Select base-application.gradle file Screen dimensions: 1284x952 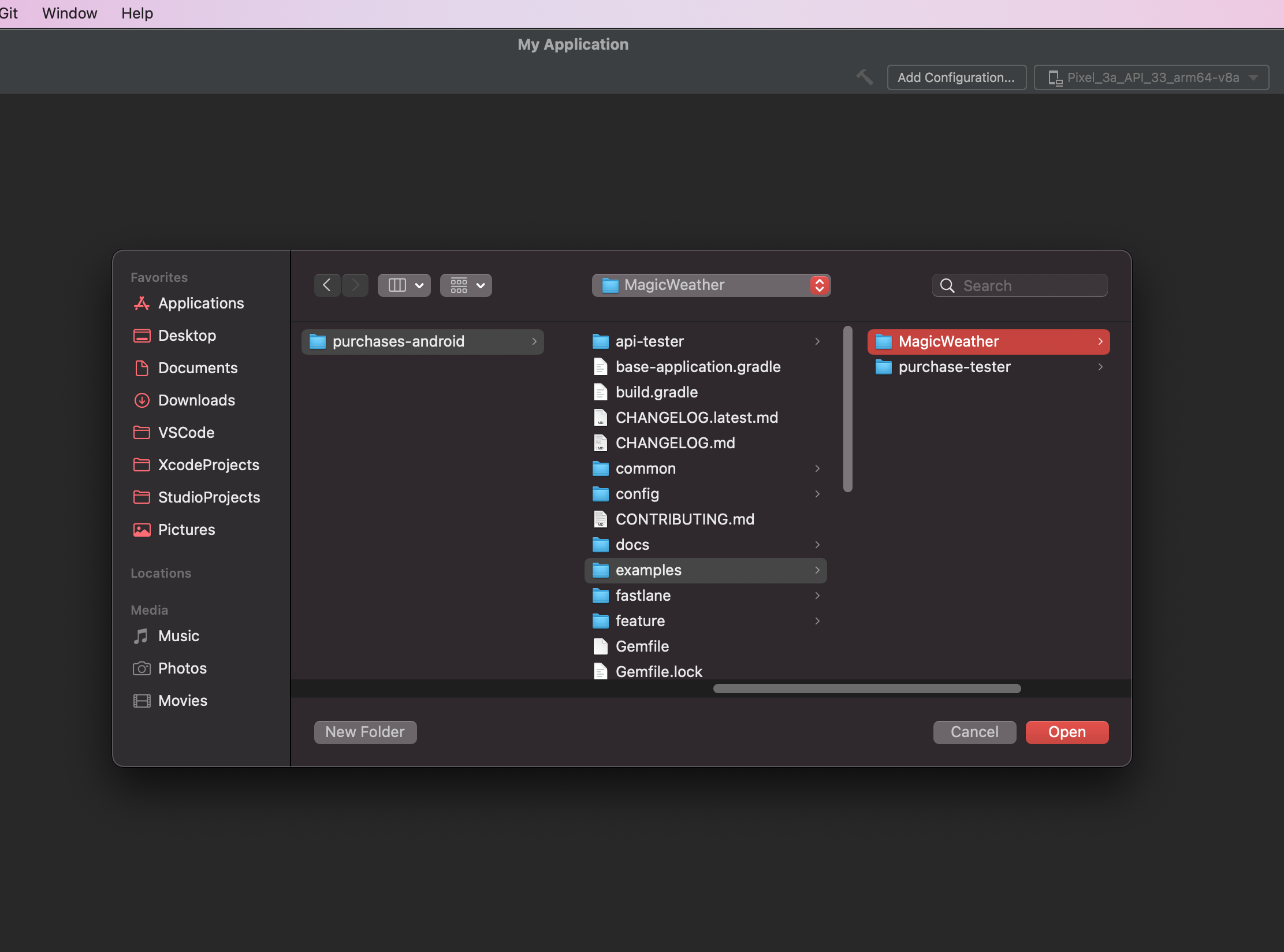click(705, 367)
